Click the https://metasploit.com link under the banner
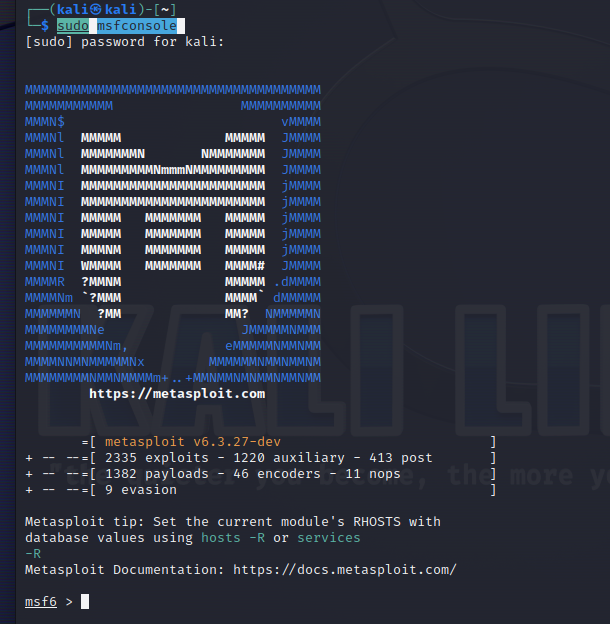Screen dimensions: 610x624 (177, 394)
